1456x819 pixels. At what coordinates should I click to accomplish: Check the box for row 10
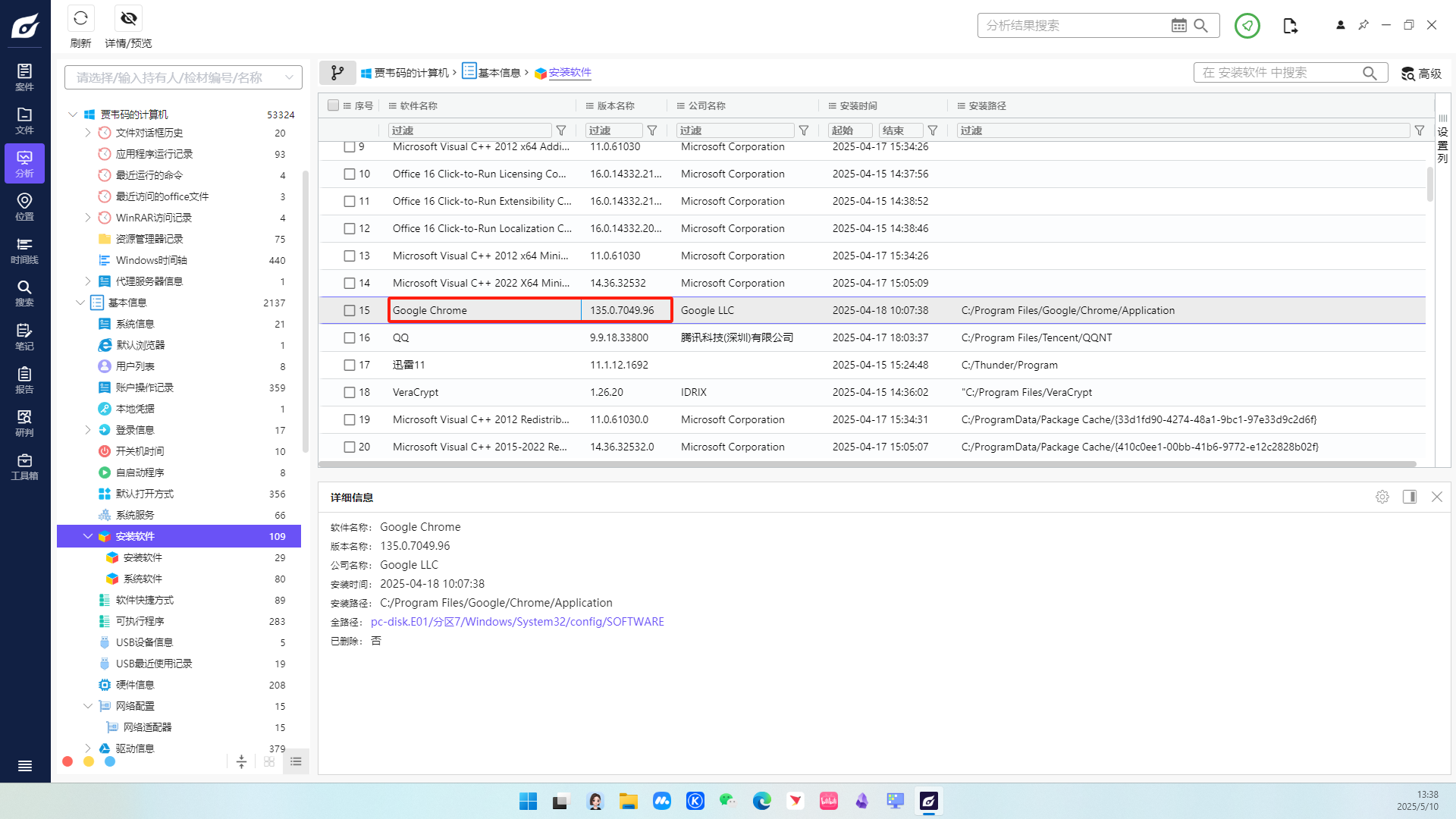[x=350, y=174]
